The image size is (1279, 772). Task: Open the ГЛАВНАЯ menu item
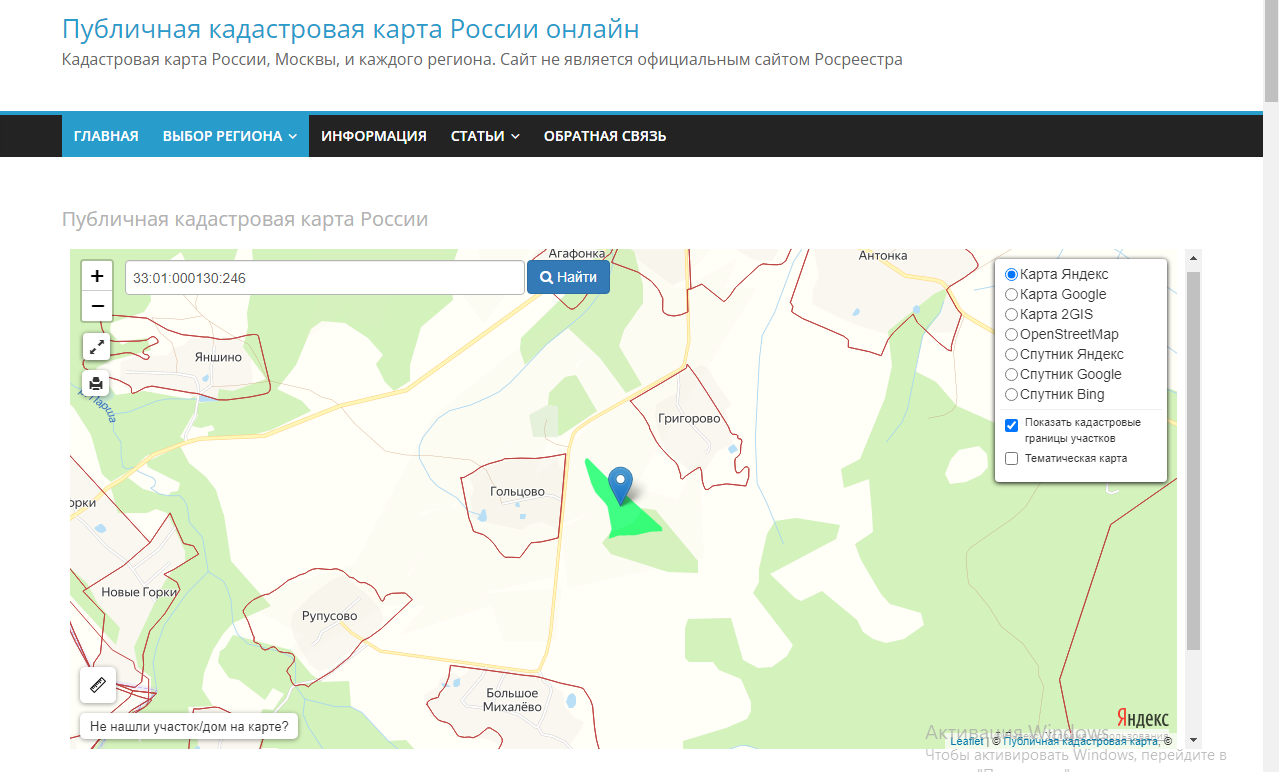105,135
